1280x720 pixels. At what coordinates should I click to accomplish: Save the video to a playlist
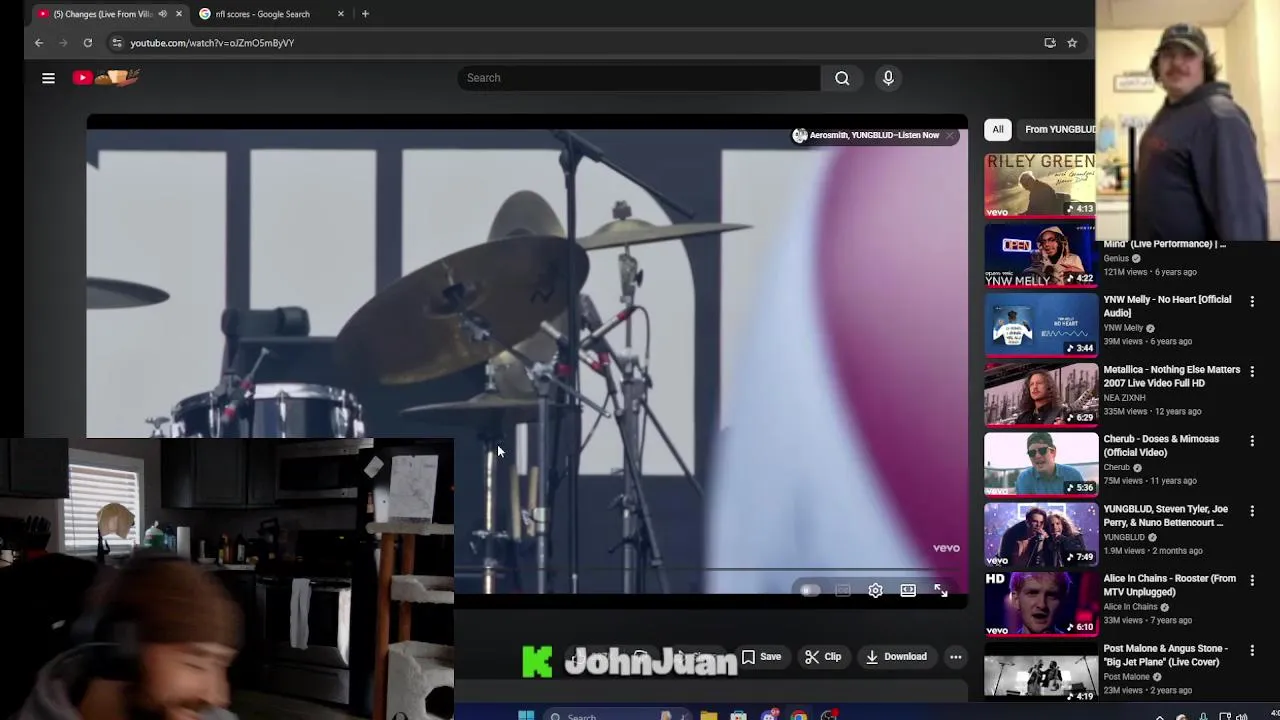(x=761, y=657)
